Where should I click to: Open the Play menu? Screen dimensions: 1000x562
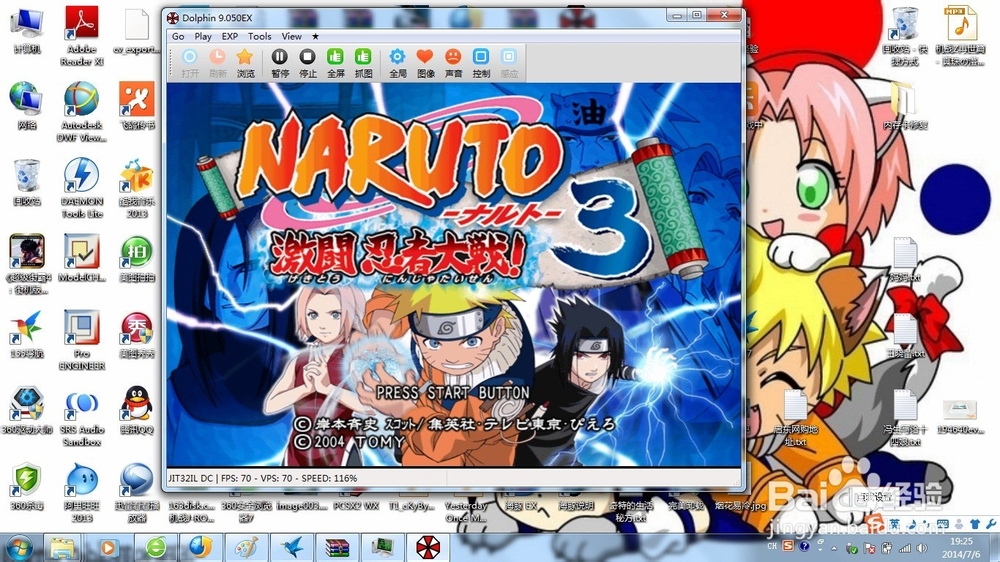[x=203, y=36]
